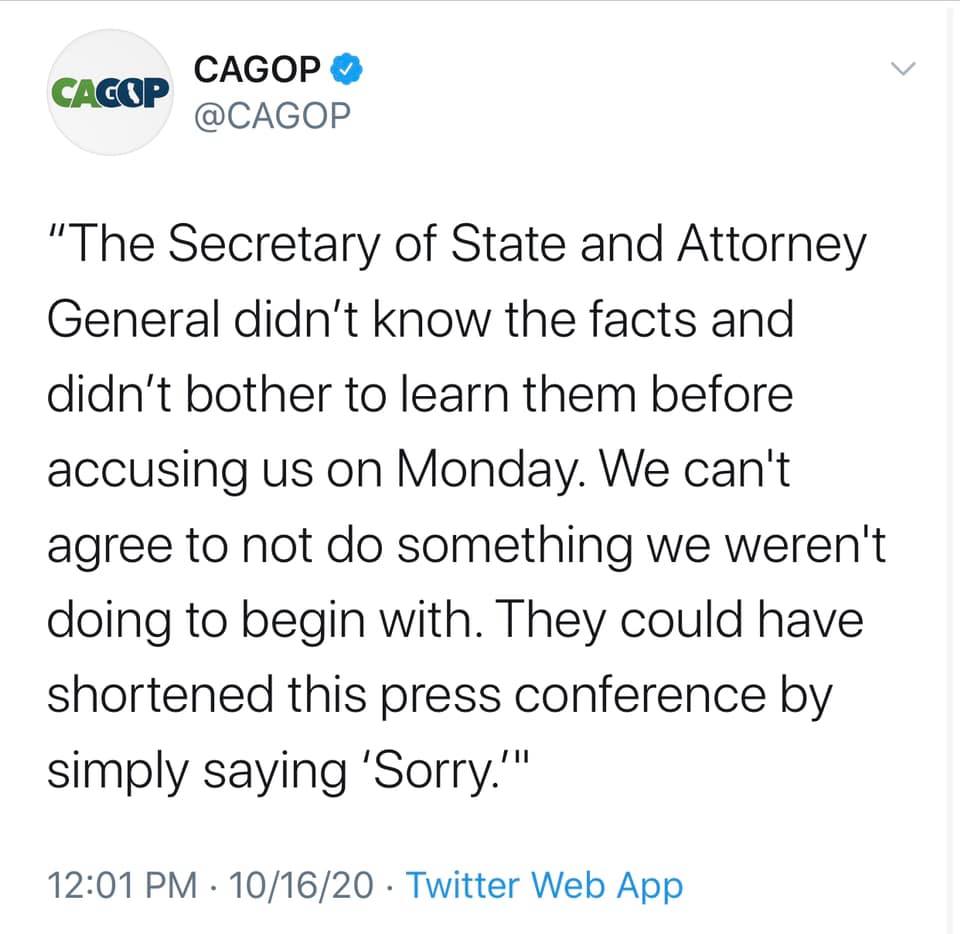Open the tweet options chevron menu
This screenshot has width=960, height=934.
pyautogui.click(x=902, y=69)
